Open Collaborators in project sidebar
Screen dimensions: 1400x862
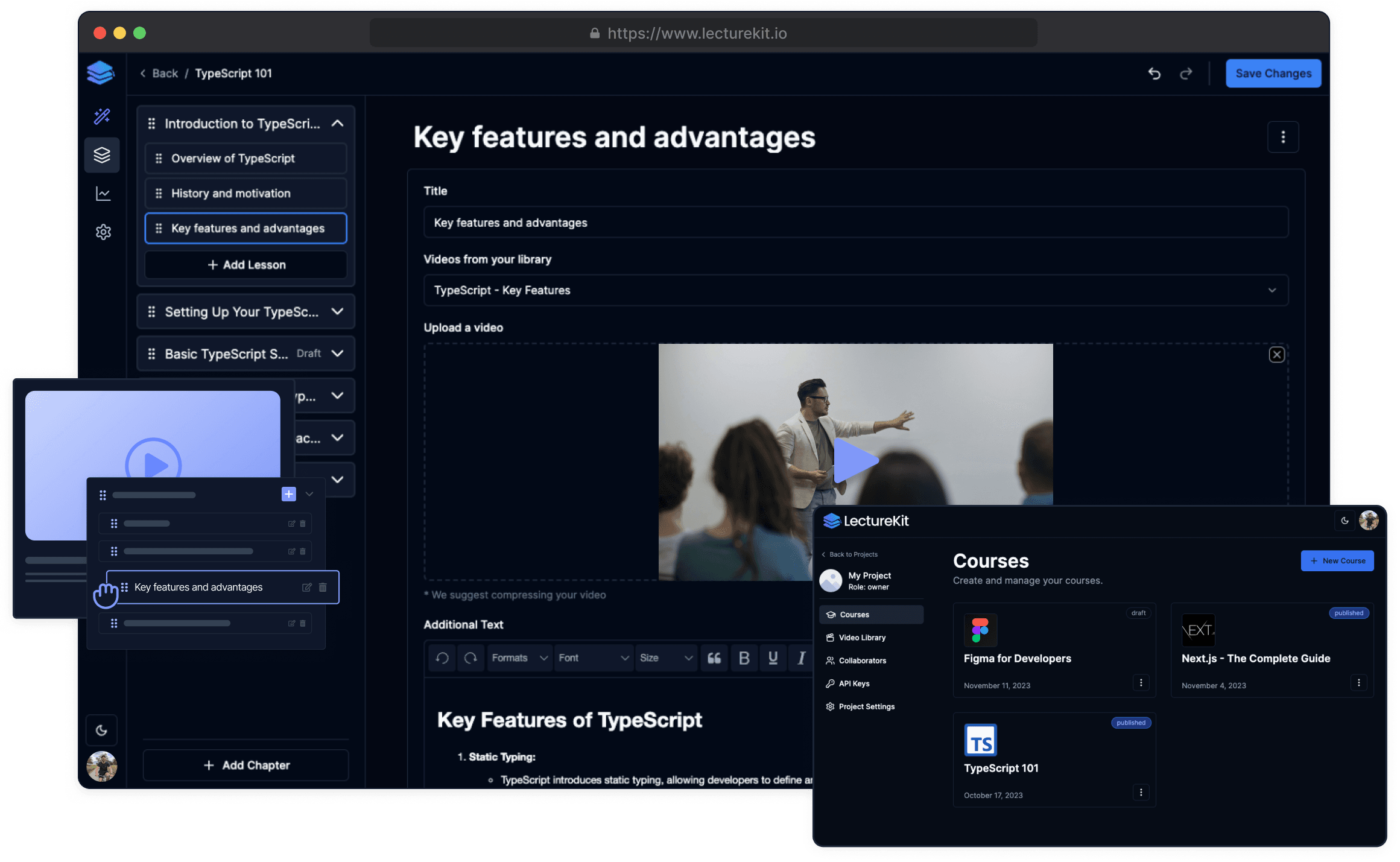coord(871,661)
